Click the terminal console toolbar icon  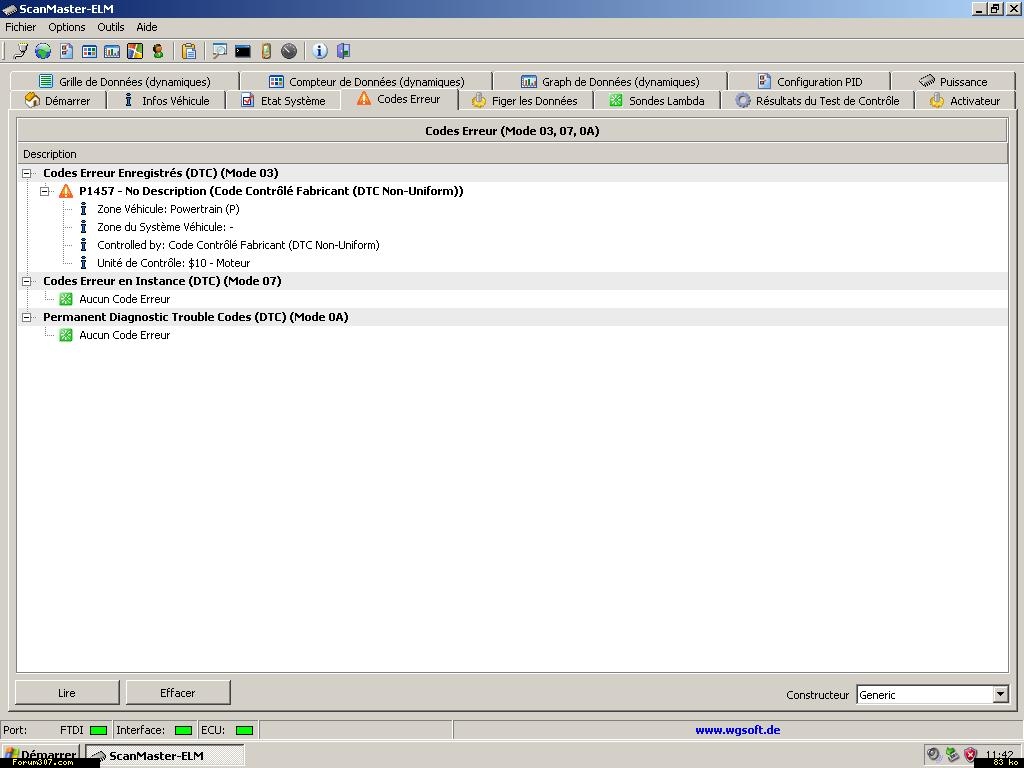pyautogui.click(x=243, y=51)
